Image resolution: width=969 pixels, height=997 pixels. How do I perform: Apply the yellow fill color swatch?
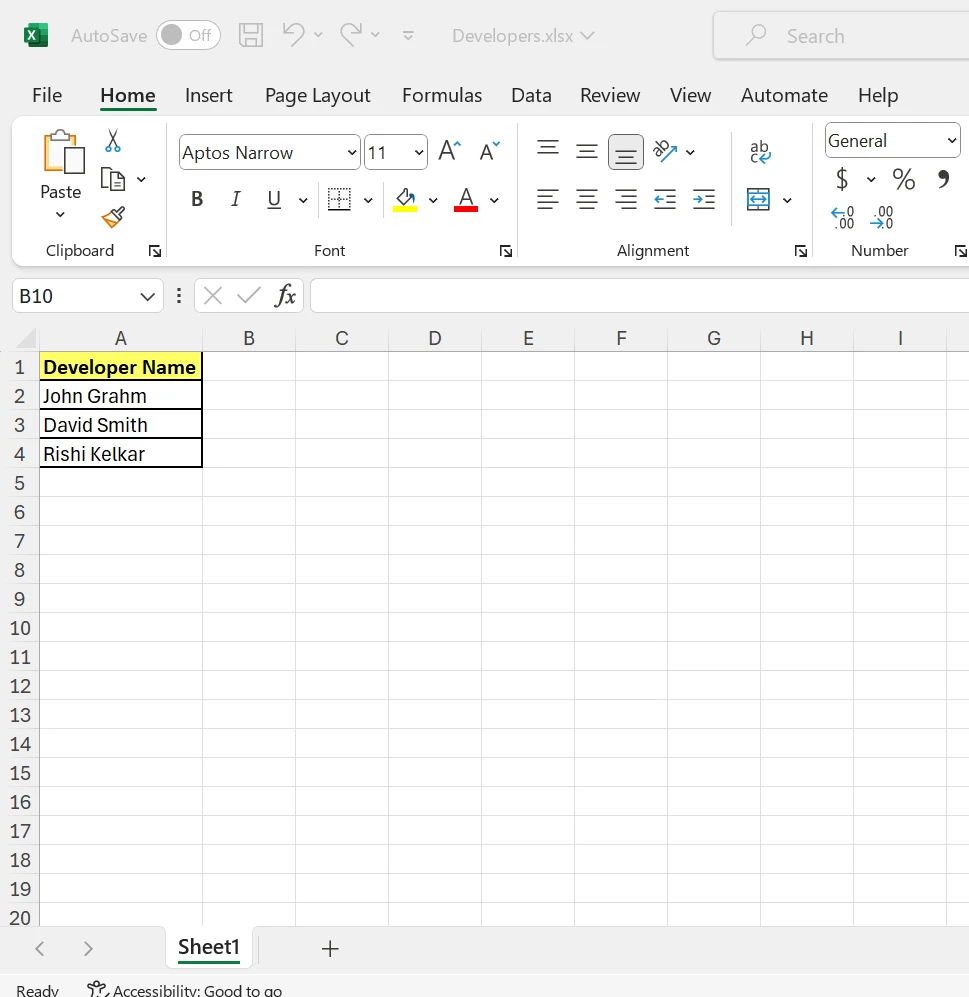click(405, 200)
